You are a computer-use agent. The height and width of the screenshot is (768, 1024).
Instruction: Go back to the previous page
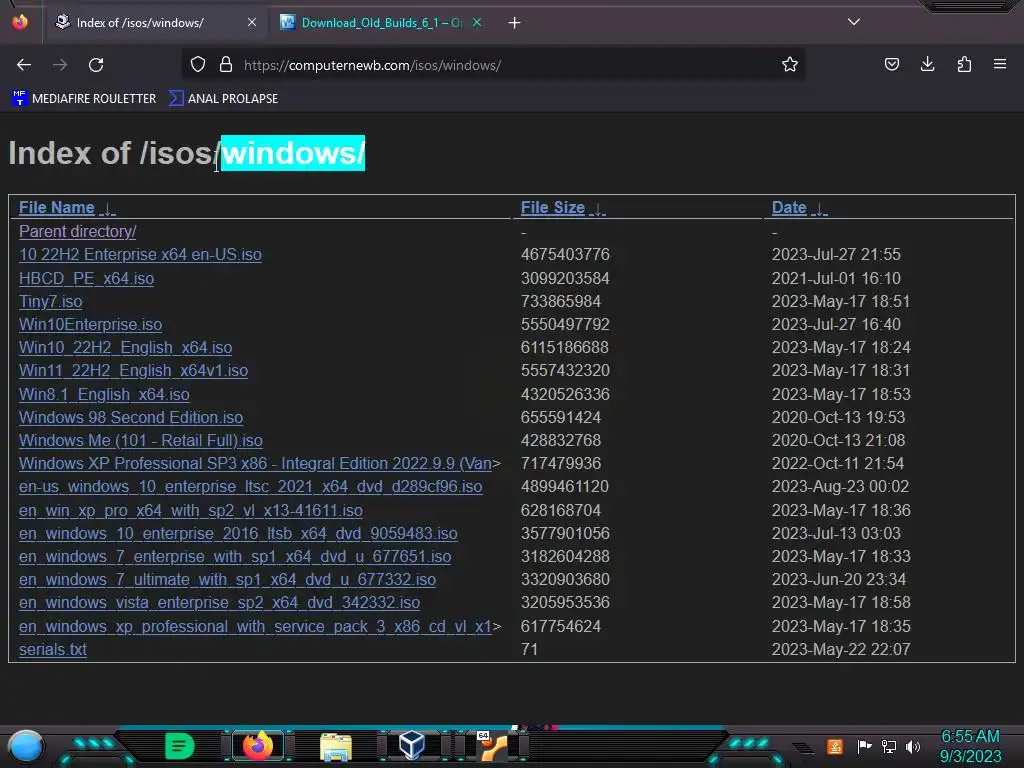pyautogui.click(x=24, y=65)
